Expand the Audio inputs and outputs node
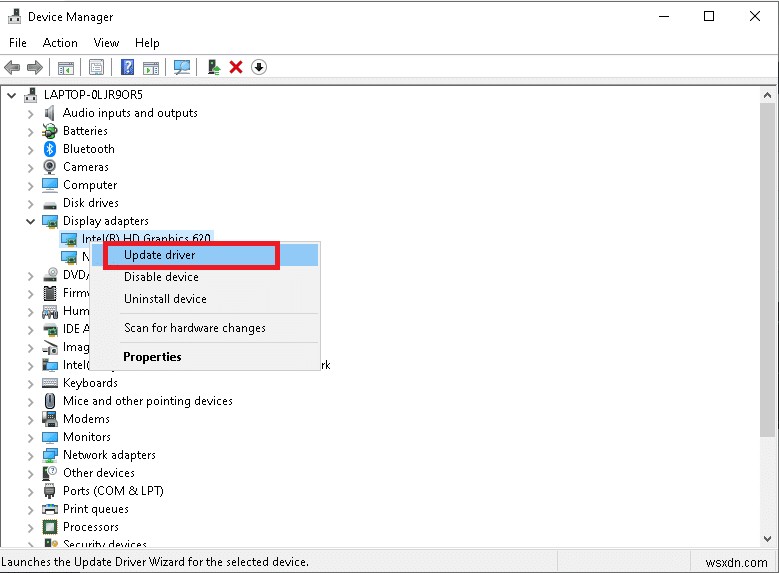Viewport: 779px width, 573px height. point(30,114)
